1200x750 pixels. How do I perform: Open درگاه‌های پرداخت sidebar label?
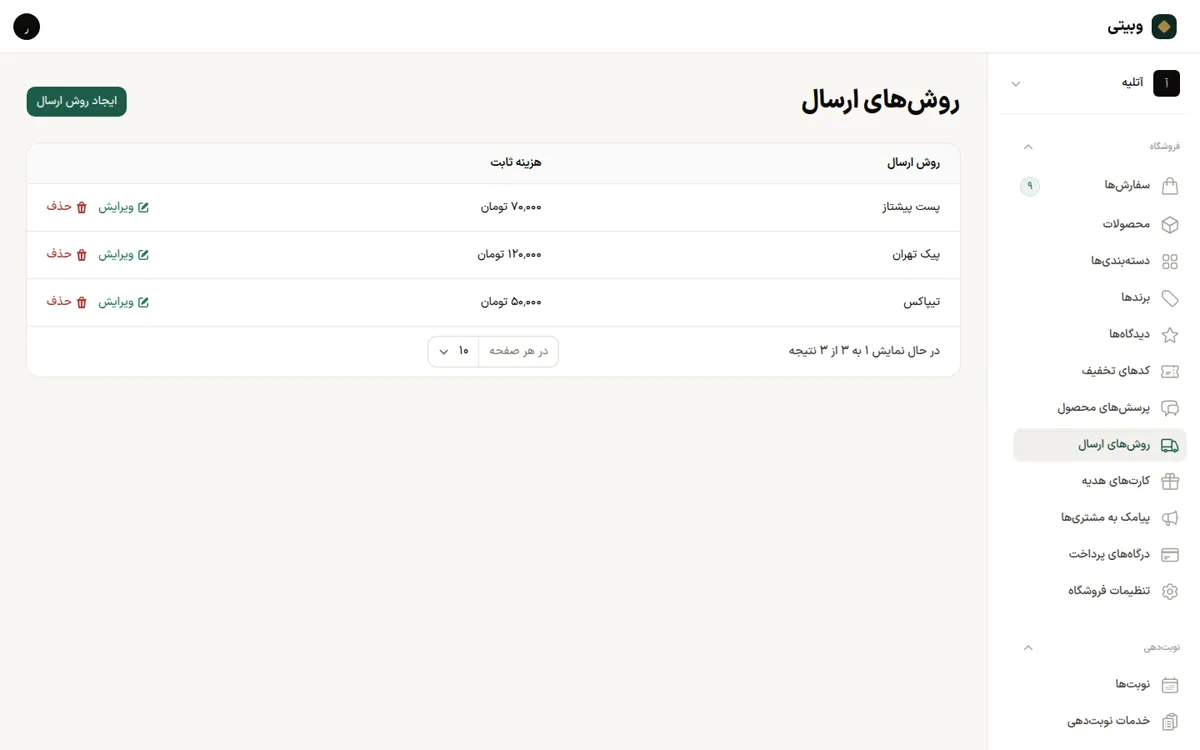[1110, 554]
